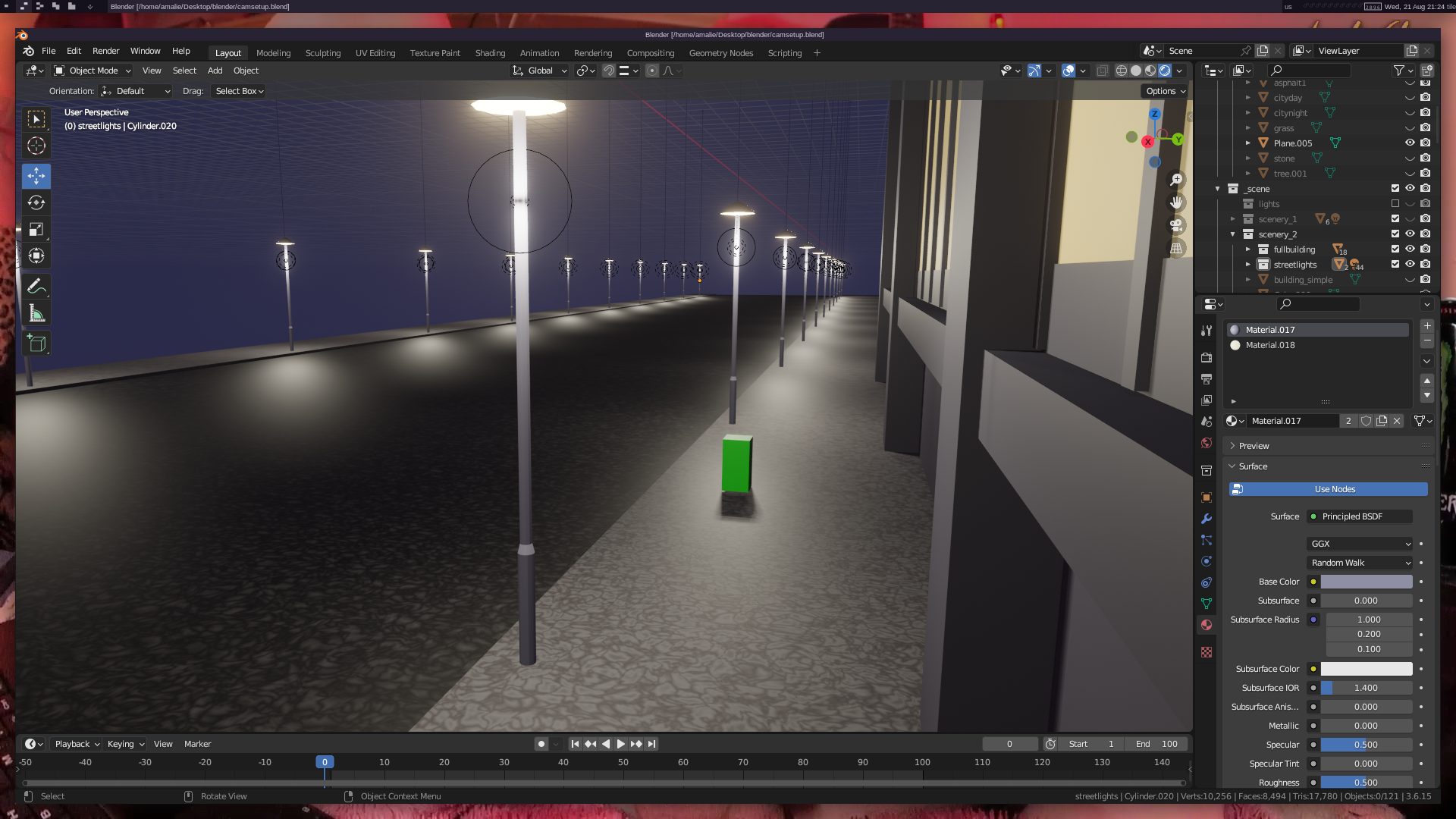Uncheck streetlights collection checkbox
Viewport: 1456px width, 819px height.
[x=1395, y=264]
